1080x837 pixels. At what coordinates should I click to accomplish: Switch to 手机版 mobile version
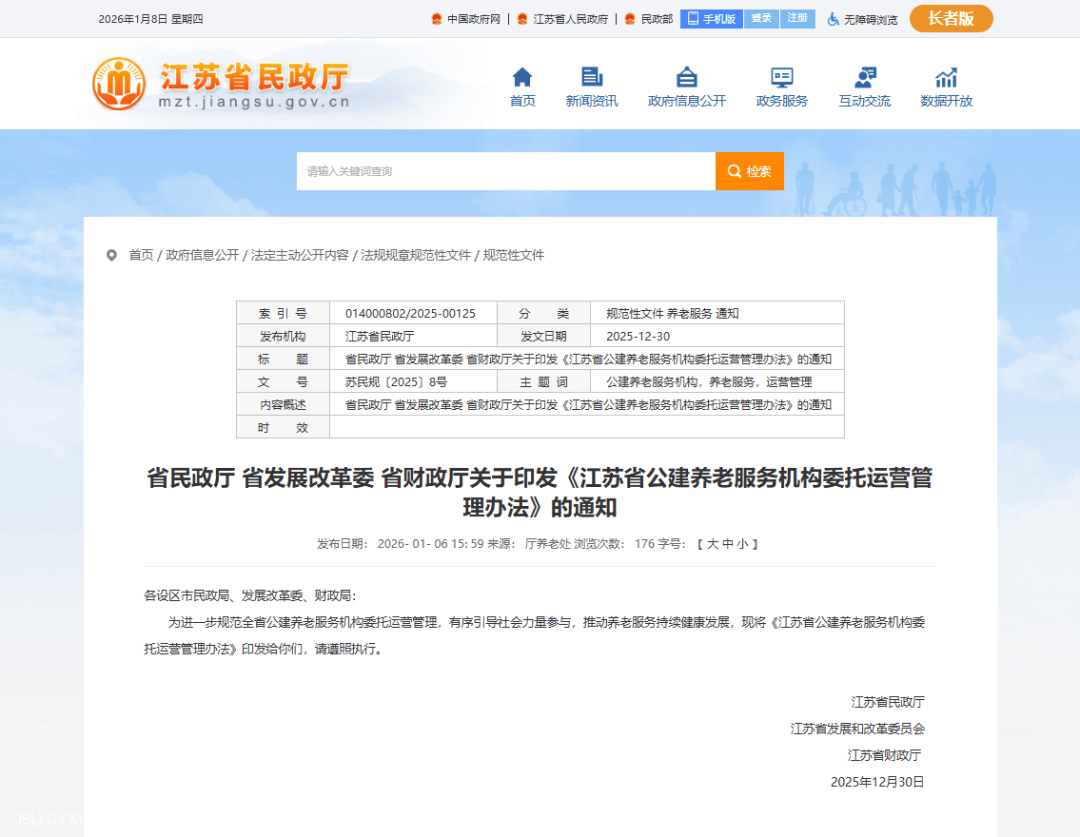(711, 19)
